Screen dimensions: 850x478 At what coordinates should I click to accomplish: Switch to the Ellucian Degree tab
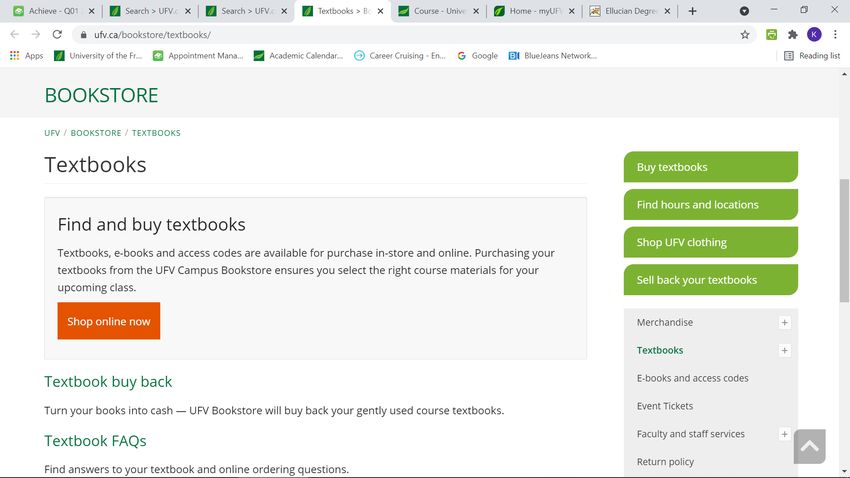(630, 11)
